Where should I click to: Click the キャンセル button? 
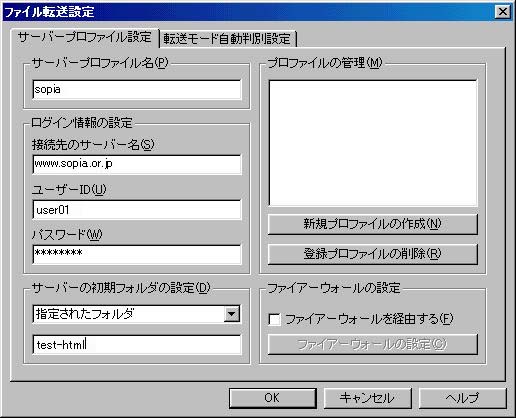click(x=367, y=398)
